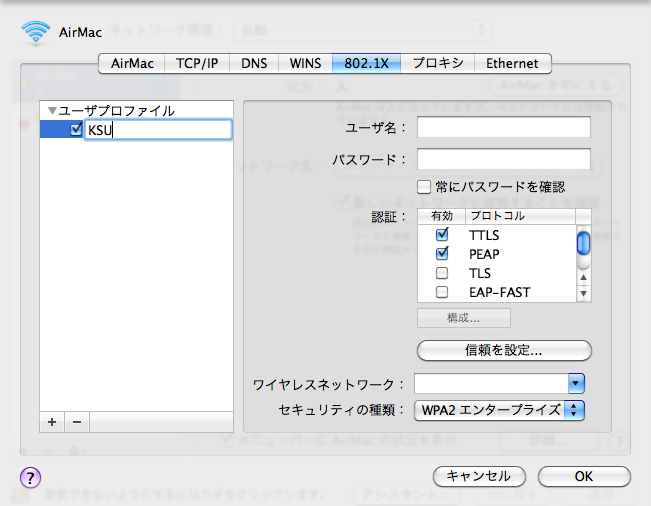The image size is (651, 506).
Task: Uncheck the PEAP protocol checkbox
Action: click(442, 253)
